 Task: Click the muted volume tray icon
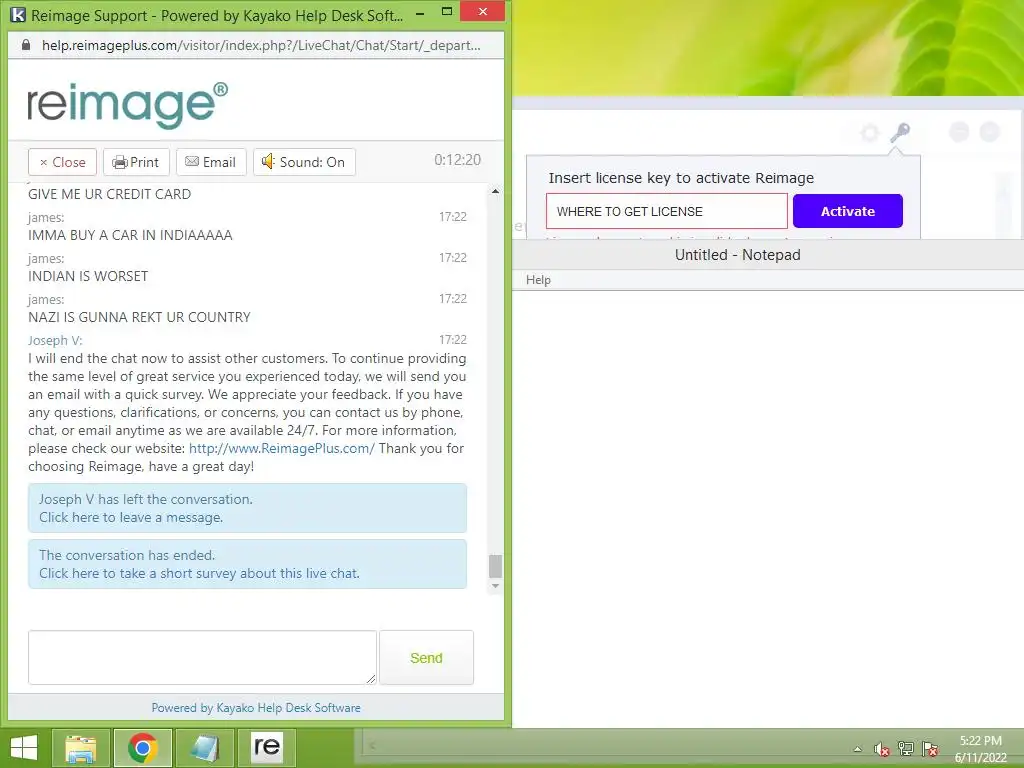(882, 749)
